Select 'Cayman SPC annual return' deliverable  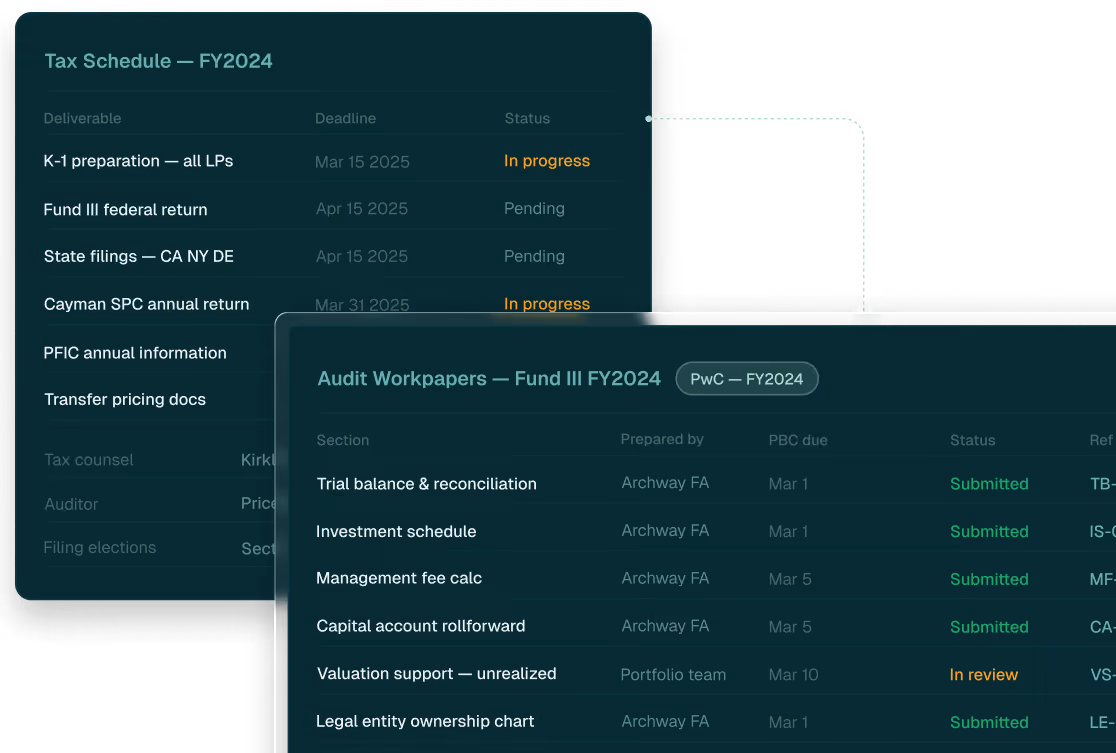click(147, 304)
